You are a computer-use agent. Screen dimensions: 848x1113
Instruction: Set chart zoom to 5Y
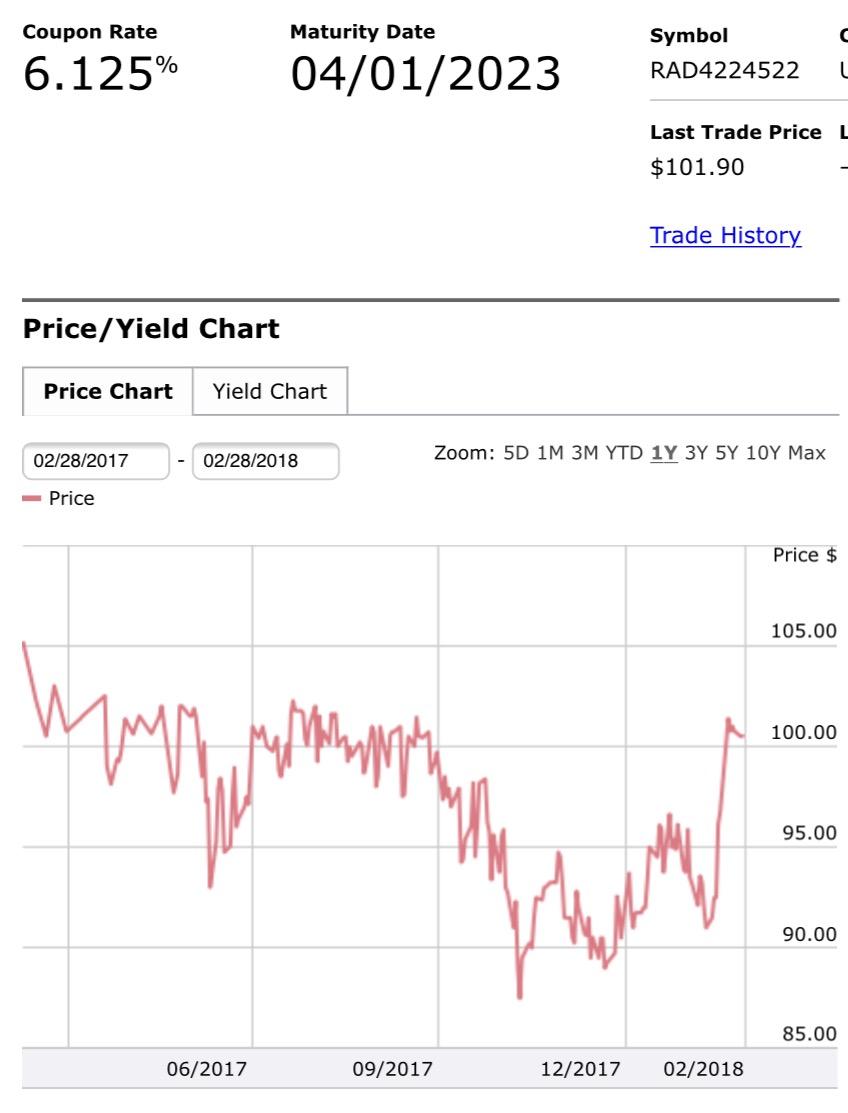pos(727,453)
